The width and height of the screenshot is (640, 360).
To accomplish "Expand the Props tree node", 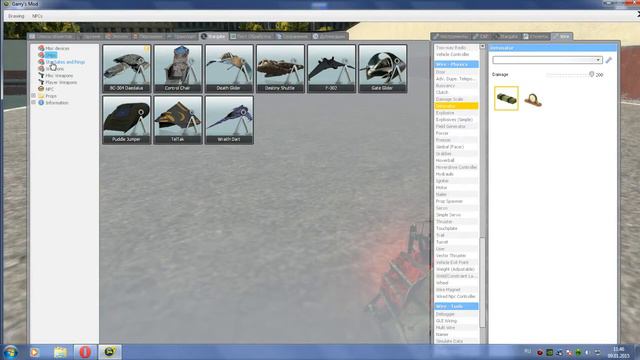I will [33, 96].
